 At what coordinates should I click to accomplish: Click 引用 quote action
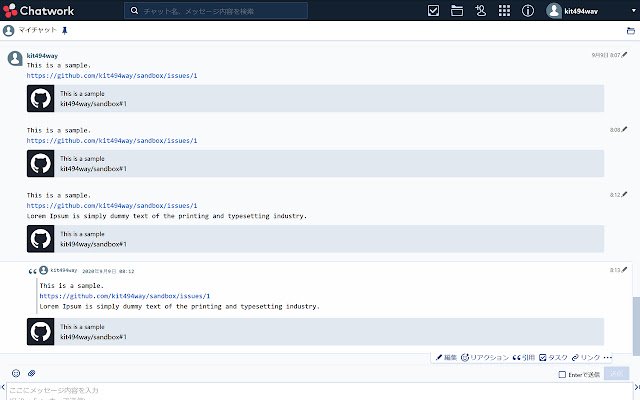tap(524, 358)
